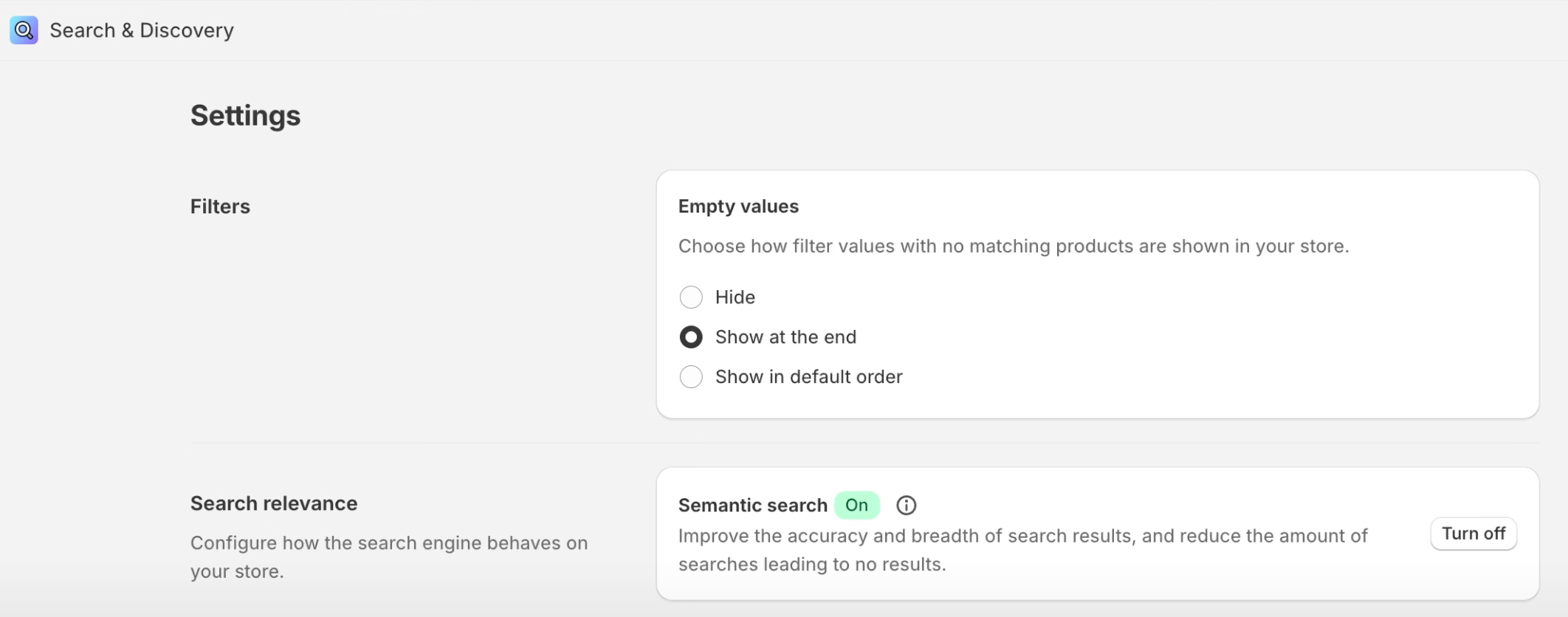Click the Search relevance section heading
Viewport: 1568px width, 617px height.
tap(274, 503)
